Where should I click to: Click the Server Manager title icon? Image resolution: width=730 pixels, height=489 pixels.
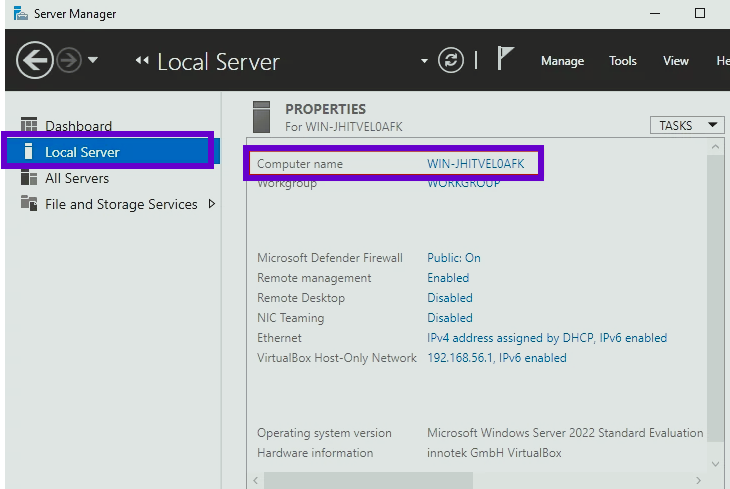(x=20, y=13)
